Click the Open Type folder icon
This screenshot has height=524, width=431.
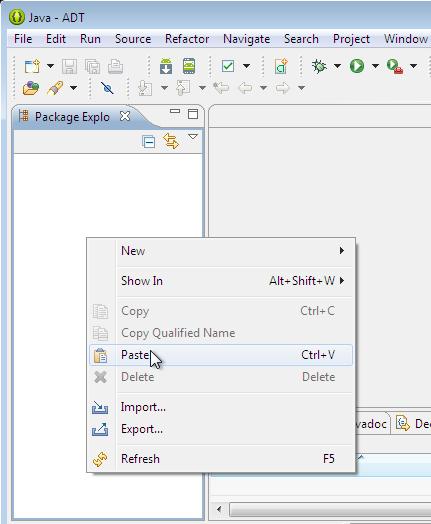click(x=30, y=88)
